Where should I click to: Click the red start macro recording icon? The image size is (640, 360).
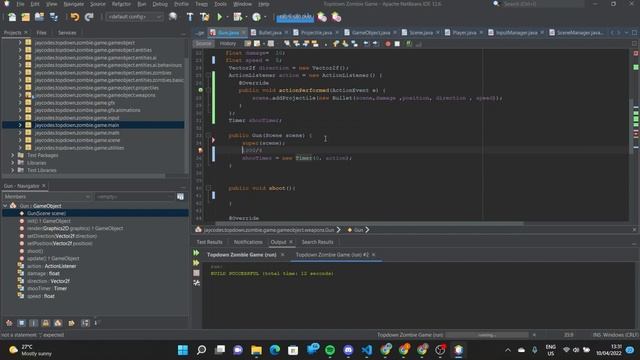pos(388,44)
